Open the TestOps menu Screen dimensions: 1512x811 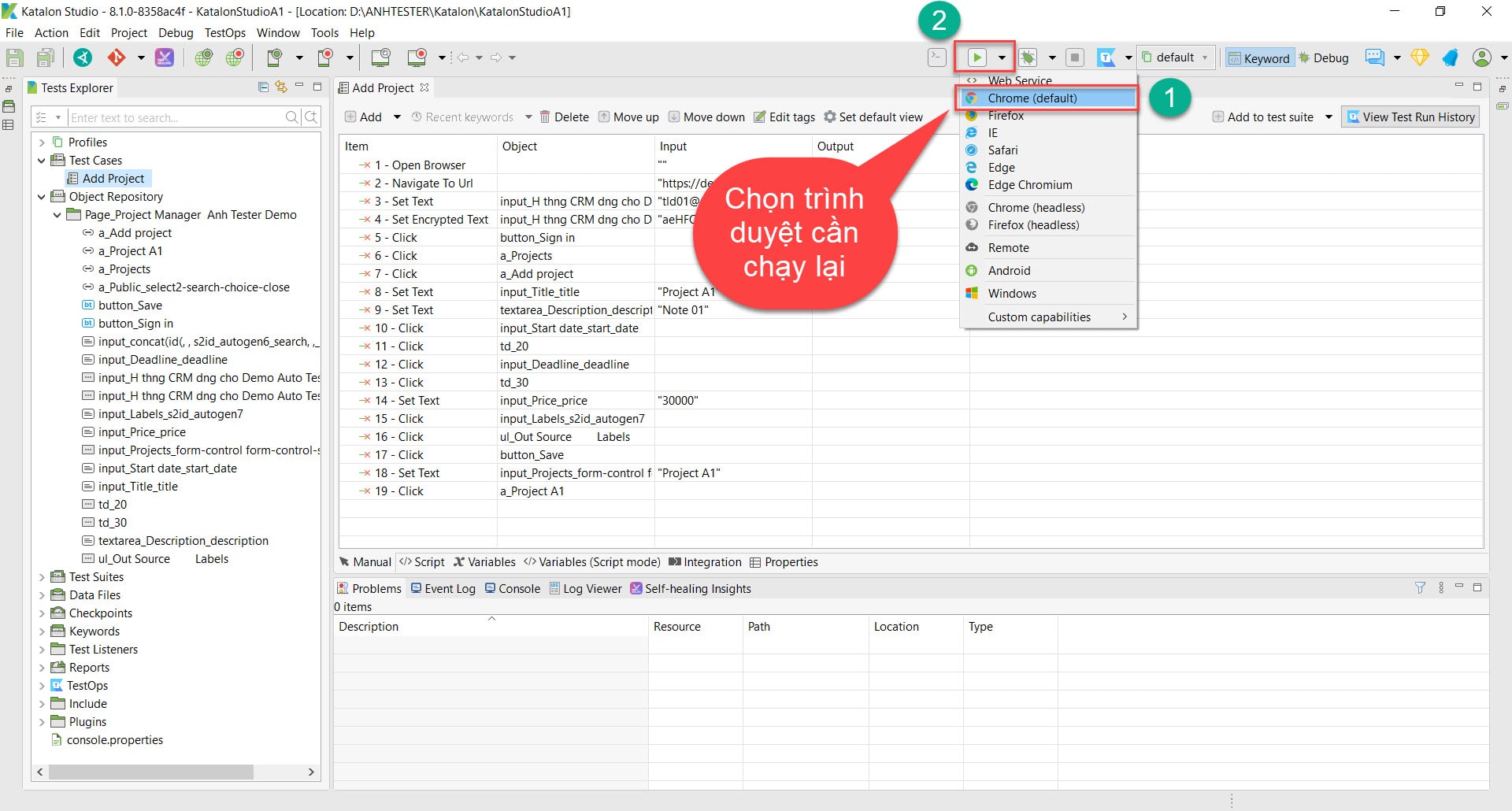225,33
